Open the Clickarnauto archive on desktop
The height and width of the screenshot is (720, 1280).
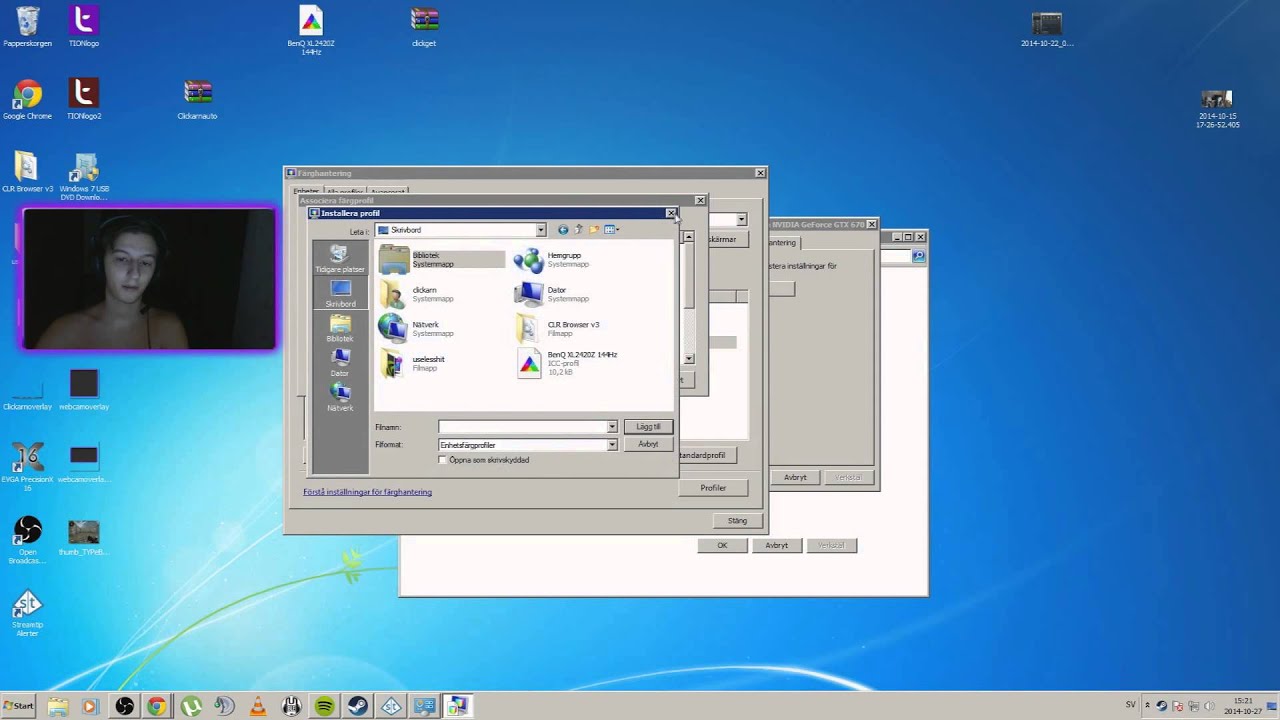tap(197, 101)
